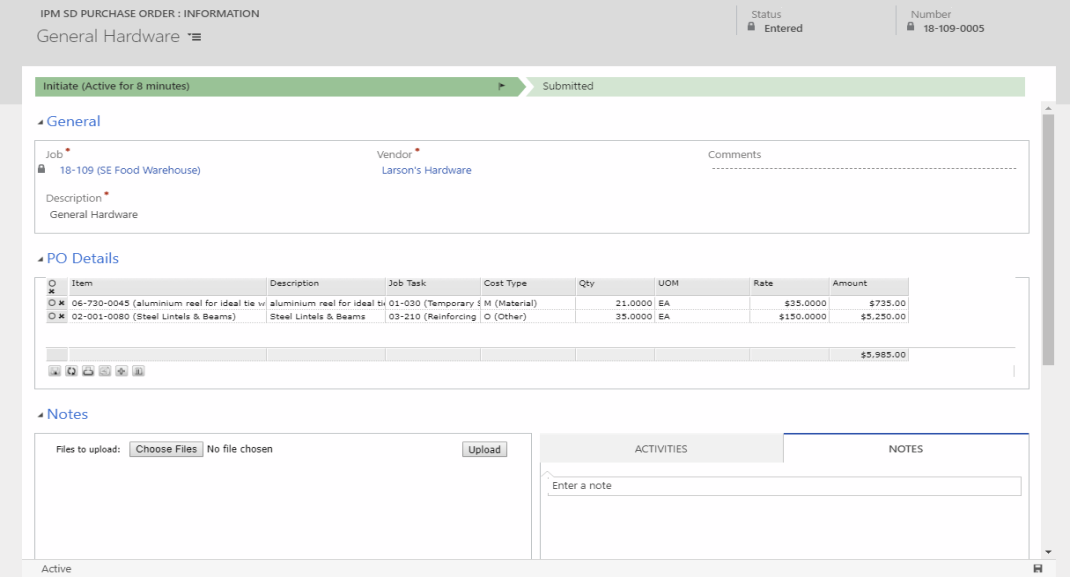Open the form selector menu beside General Hardware
The height and width of the screenshot is (577, 1070).
point(194,37)
